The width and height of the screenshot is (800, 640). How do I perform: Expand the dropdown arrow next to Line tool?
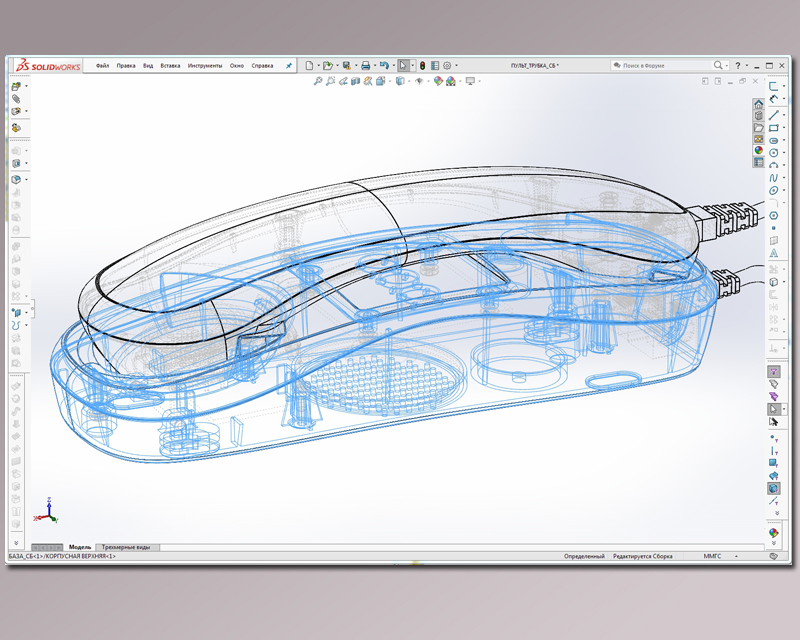784,115
